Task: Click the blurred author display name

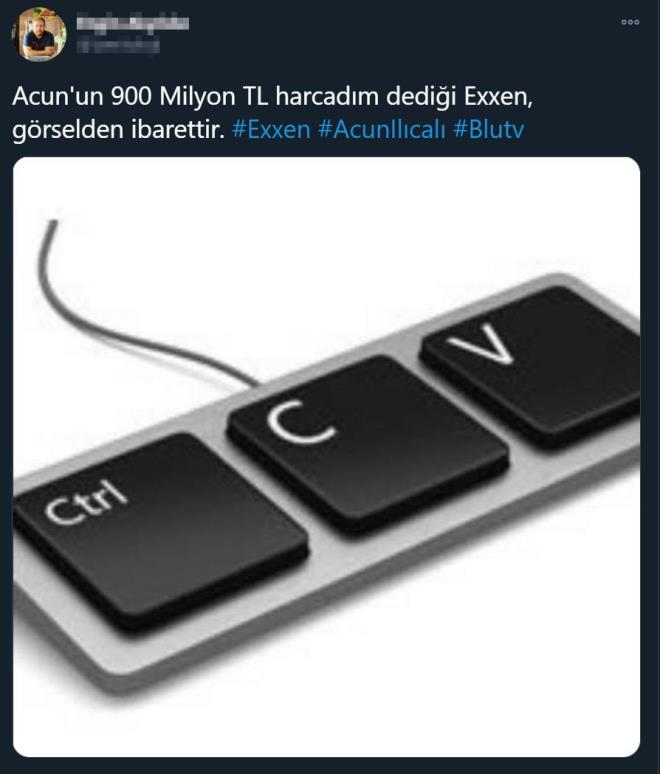Action: click(132, 24)
